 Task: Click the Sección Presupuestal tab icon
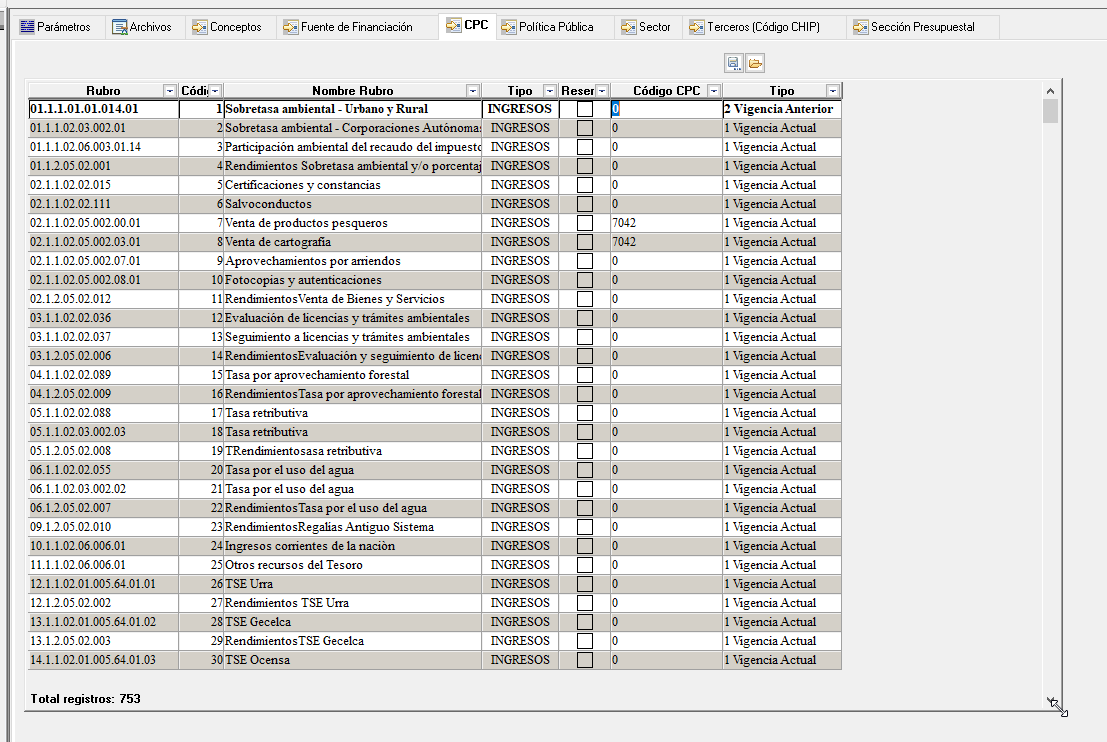[860, 27]
